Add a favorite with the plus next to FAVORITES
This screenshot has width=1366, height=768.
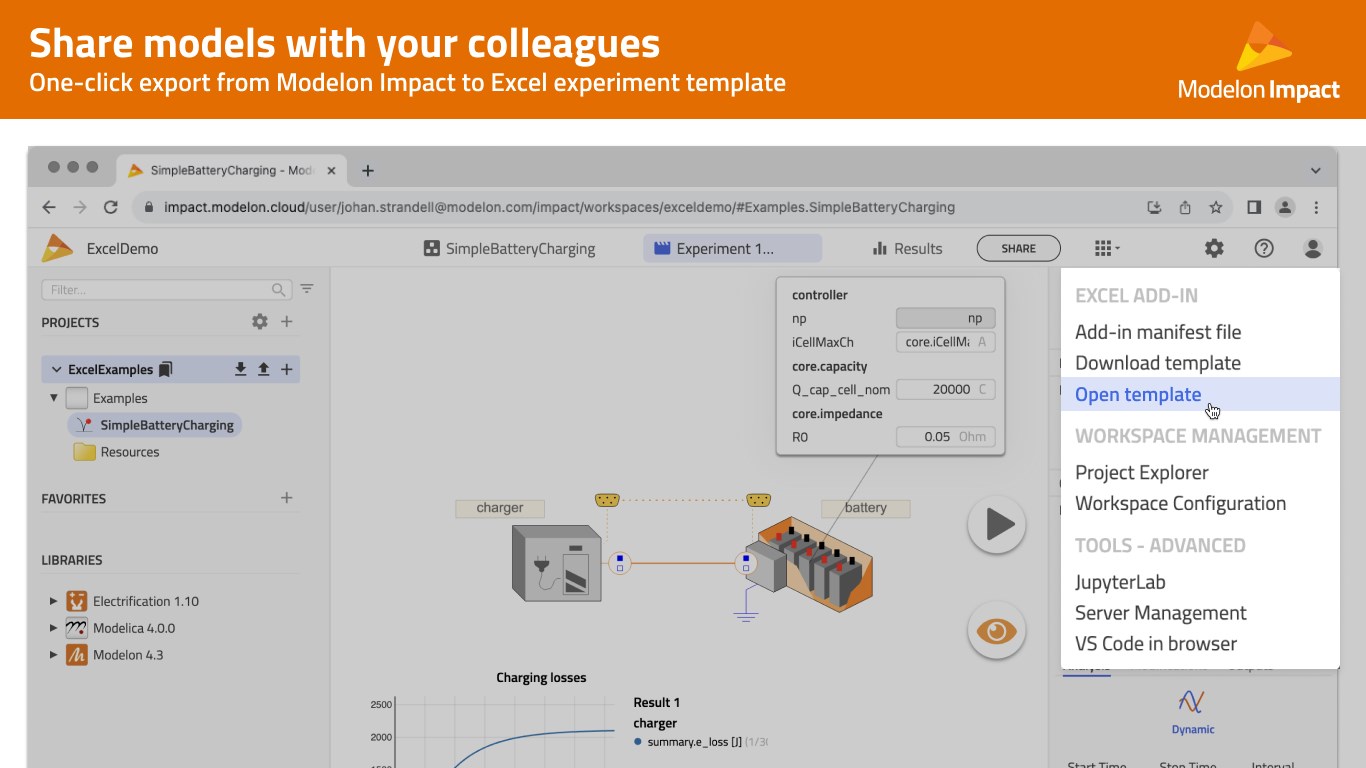(287, 498)
